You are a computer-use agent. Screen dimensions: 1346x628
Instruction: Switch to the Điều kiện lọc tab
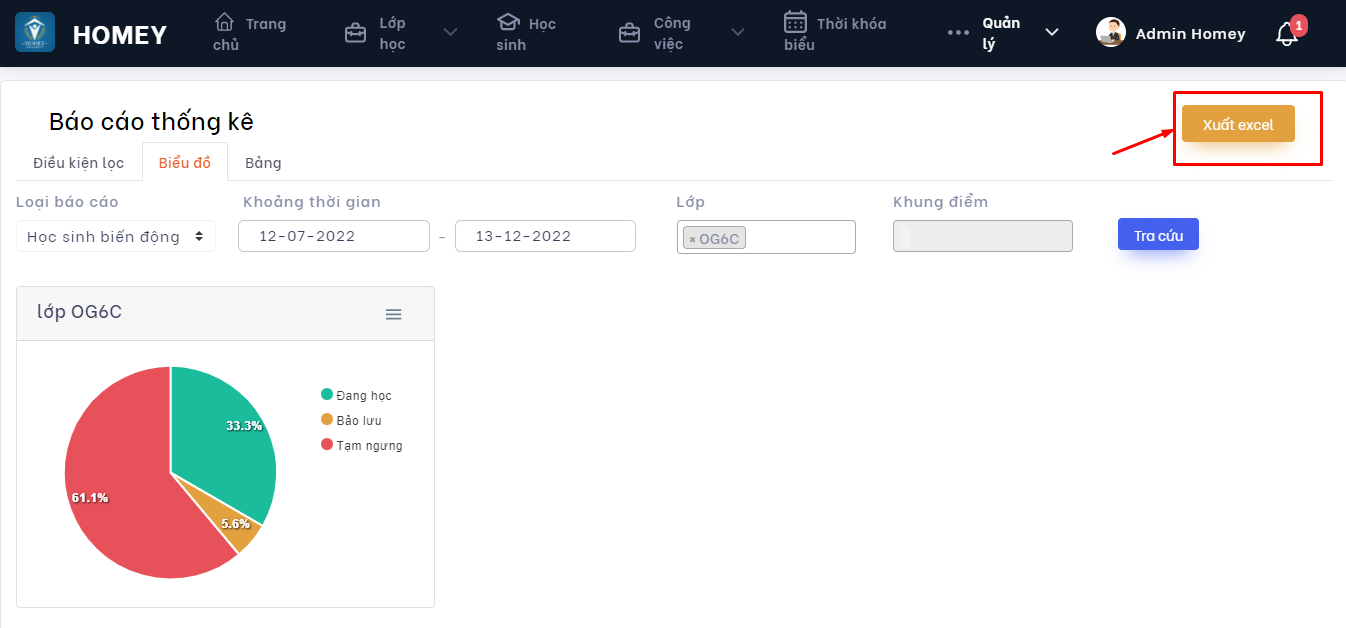pyautogui.click(x=78, y=162)
